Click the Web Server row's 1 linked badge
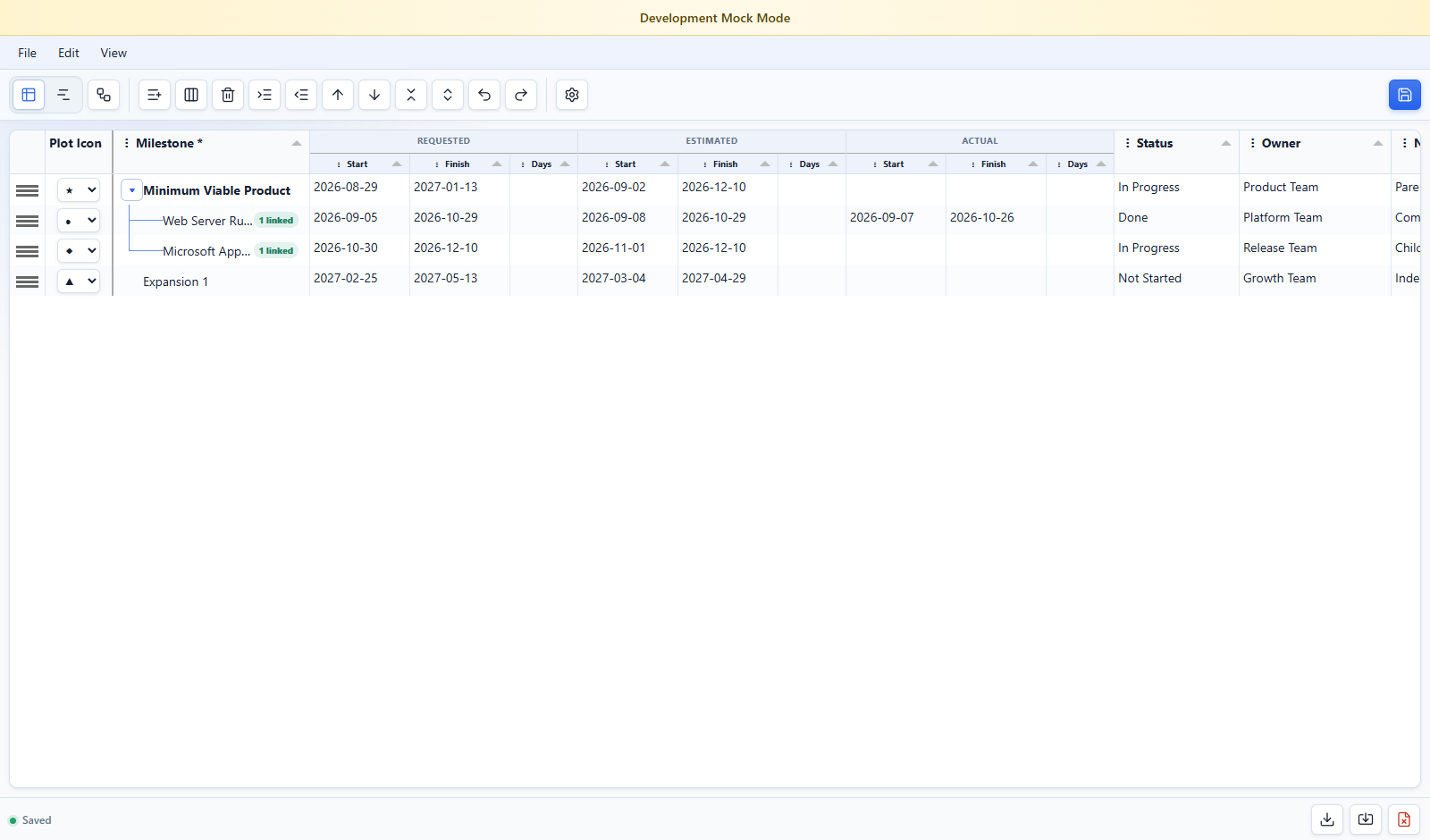 click(276, 221)
